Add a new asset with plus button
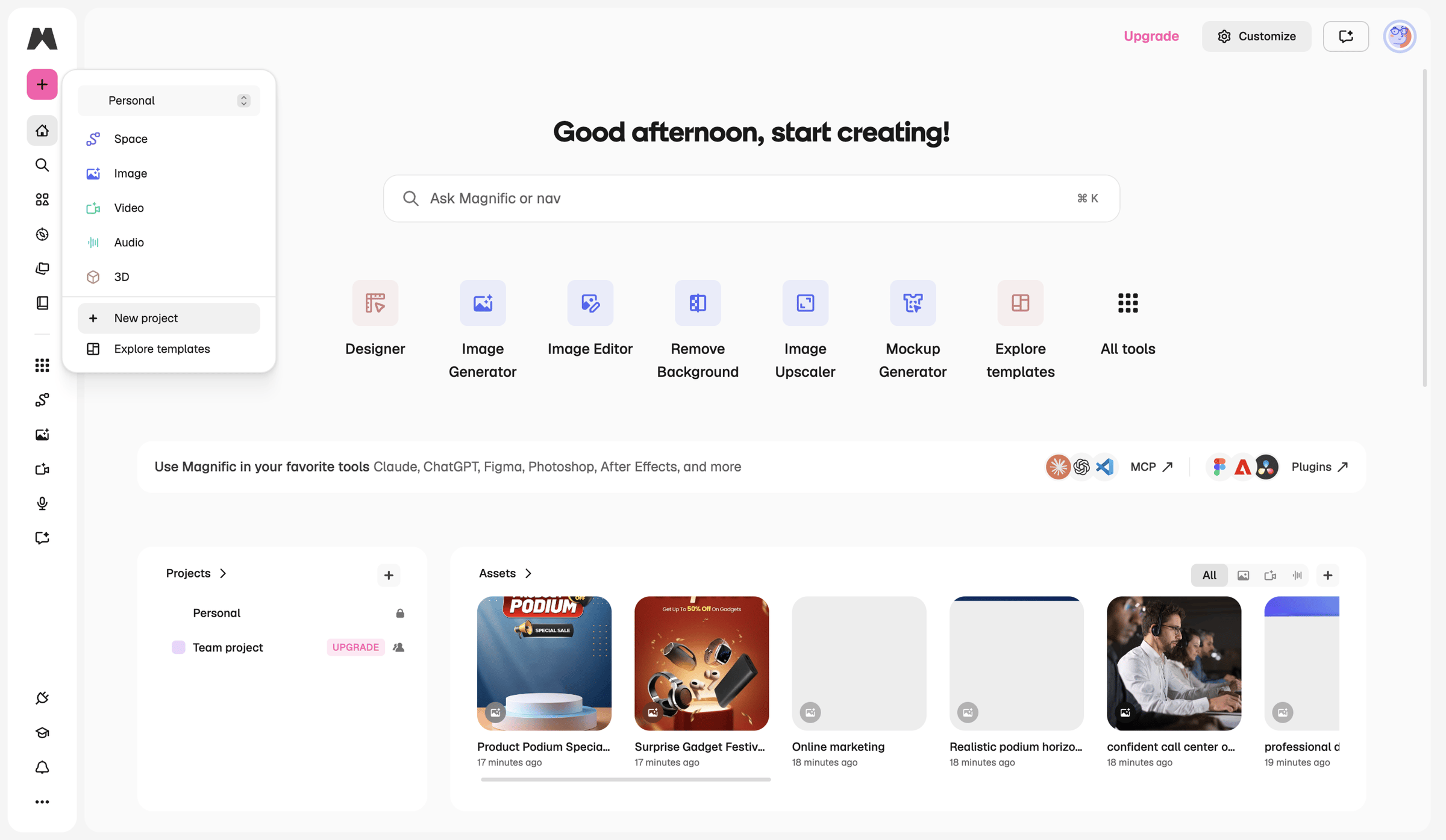The image size is (1446, 840). pyautogui.click(x=1327, y=575)
